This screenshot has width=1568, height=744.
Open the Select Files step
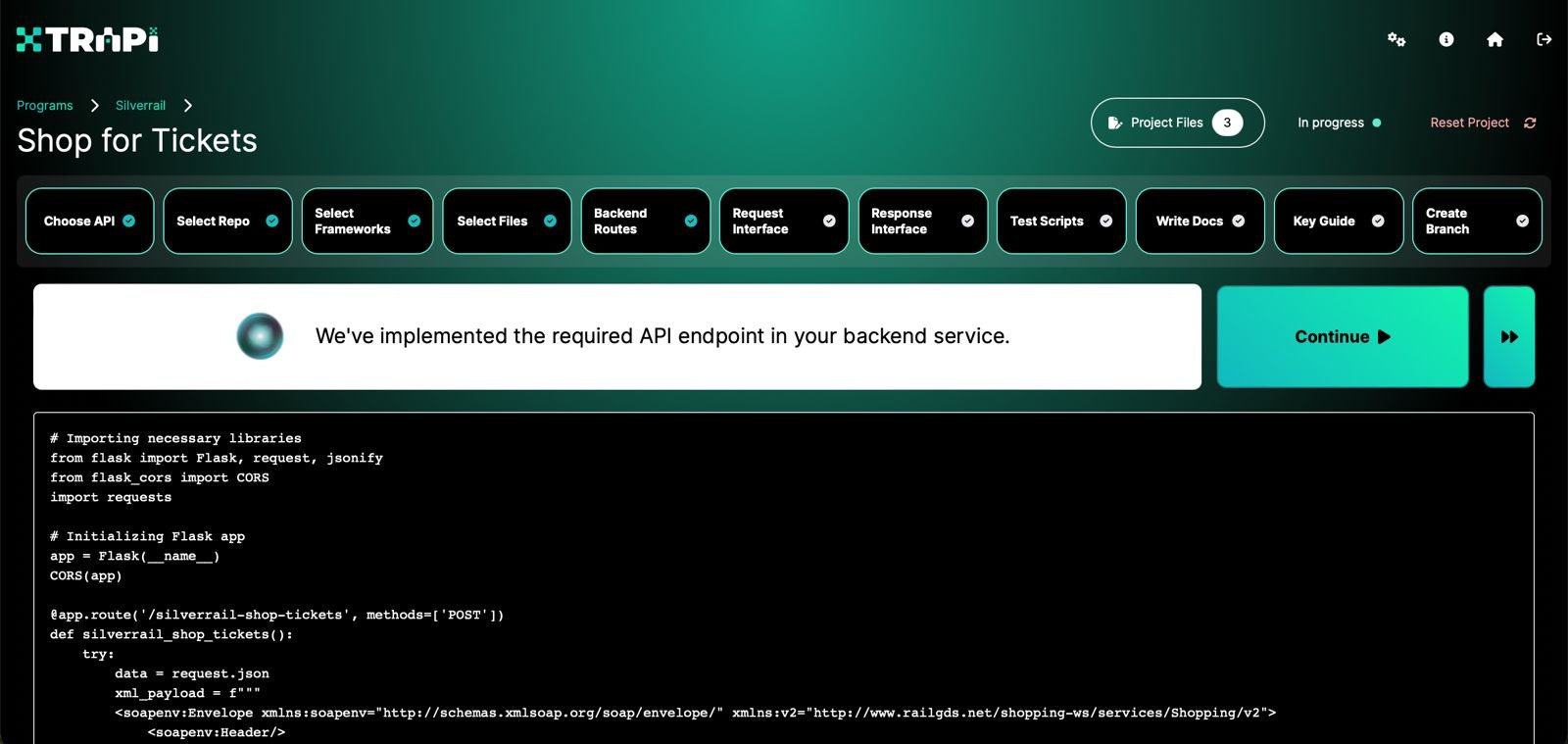click(x=507, y=221)
